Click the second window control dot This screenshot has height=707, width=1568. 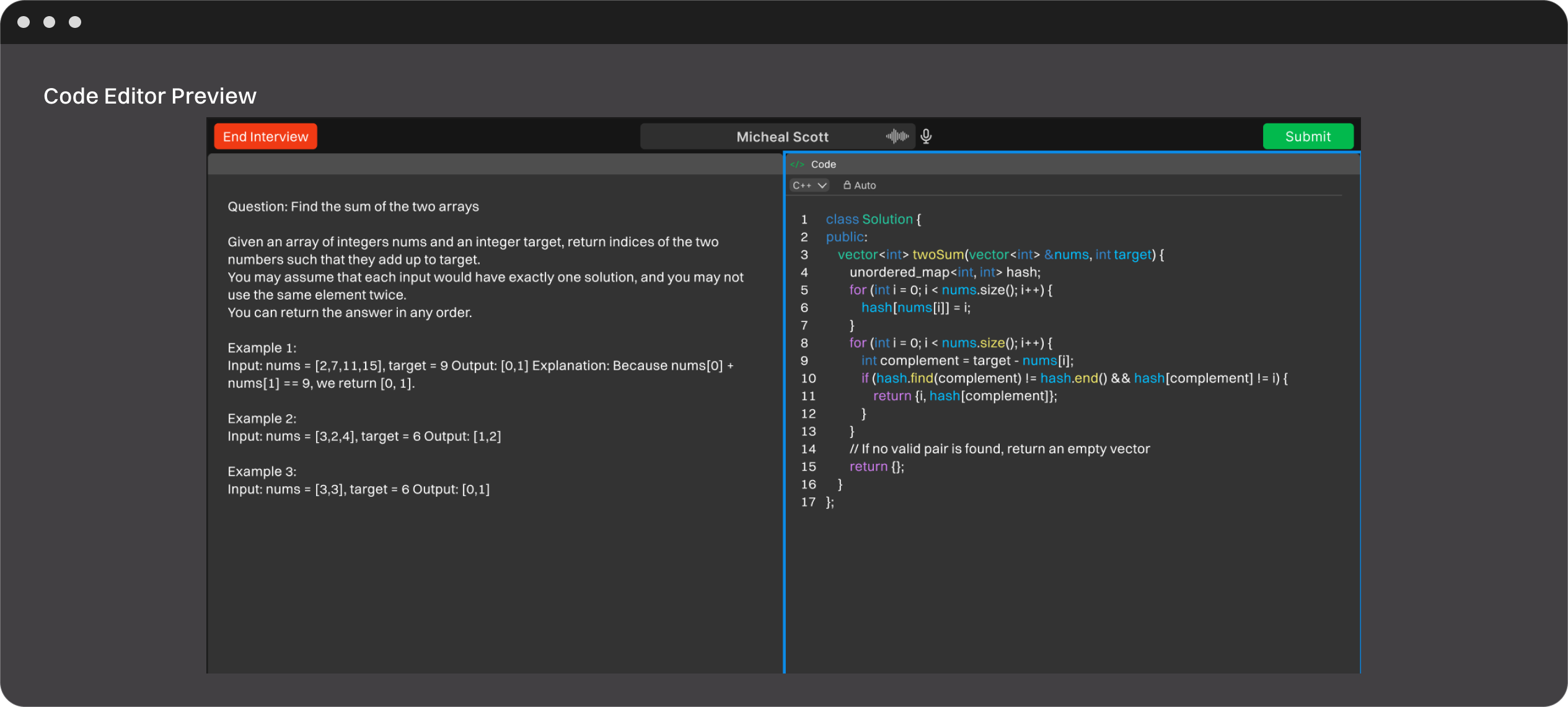50,22
